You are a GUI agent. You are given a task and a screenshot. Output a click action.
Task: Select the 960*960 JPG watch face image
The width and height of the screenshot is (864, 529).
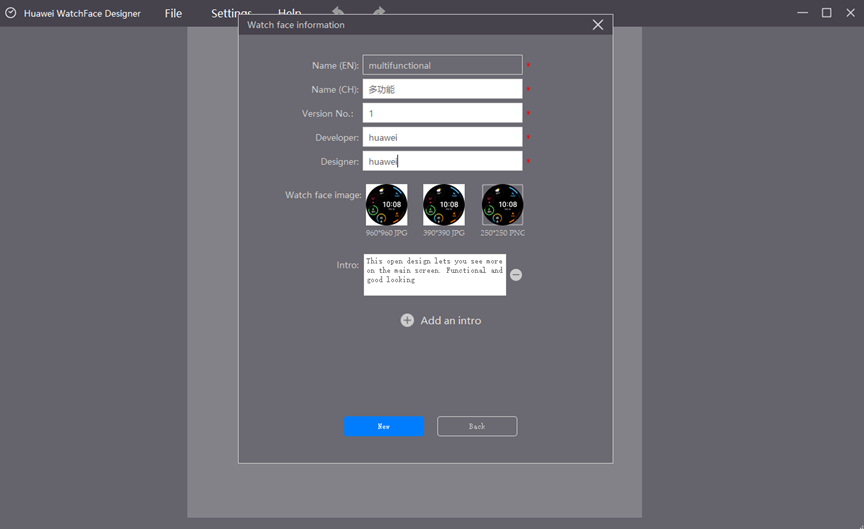387,205
